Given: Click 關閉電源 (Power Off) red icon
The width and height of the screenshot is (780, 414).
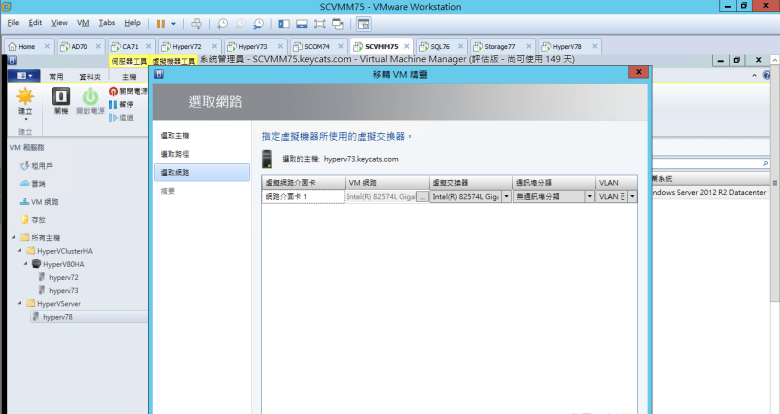Looking at the screenshot, I should point(114,91).
